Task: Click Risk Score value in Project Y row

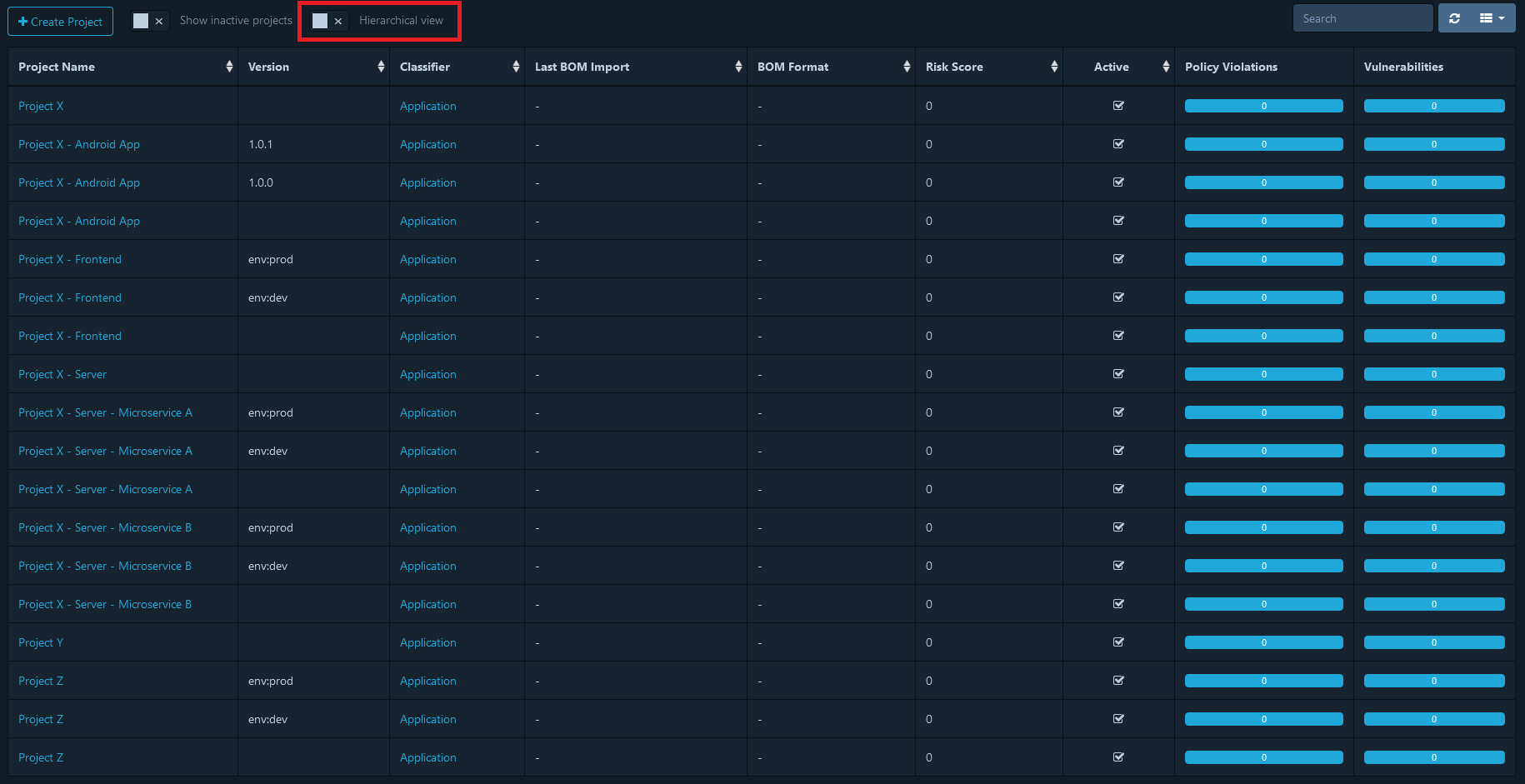Action: click(x=929, y=642)
